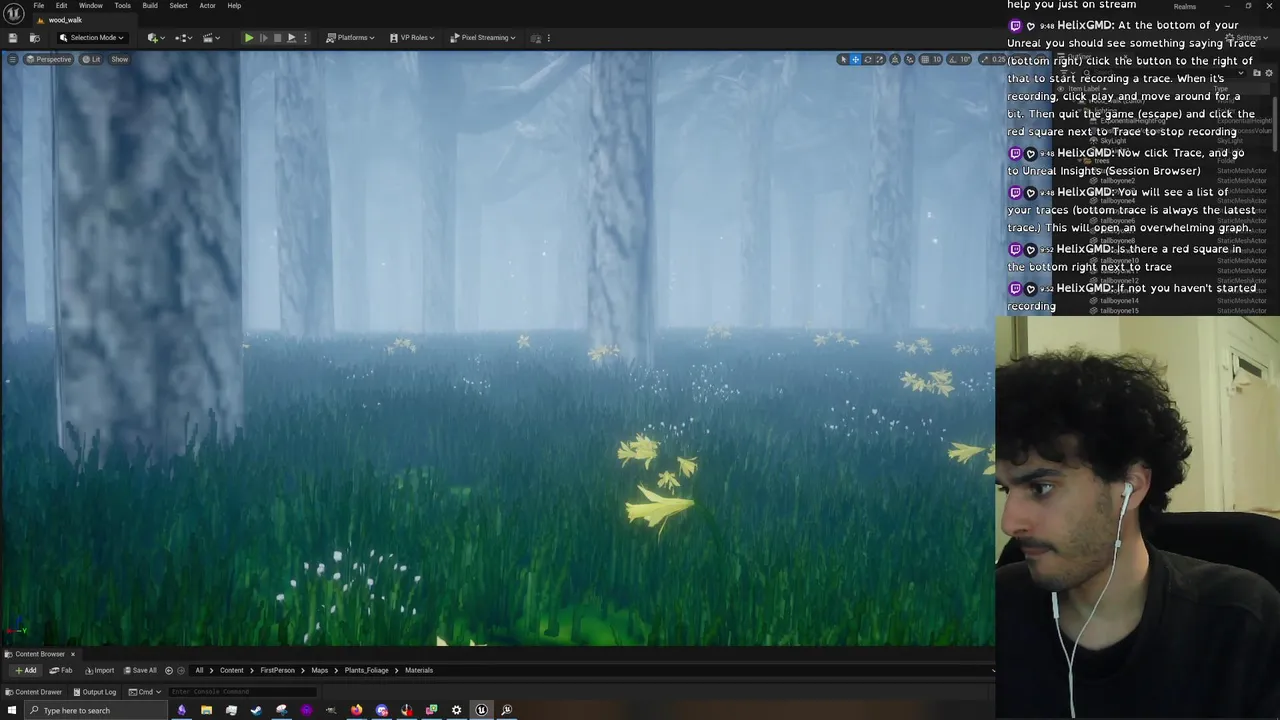1280x720 pixels.
Task: Open the Output Log
Action: [95, 692]
